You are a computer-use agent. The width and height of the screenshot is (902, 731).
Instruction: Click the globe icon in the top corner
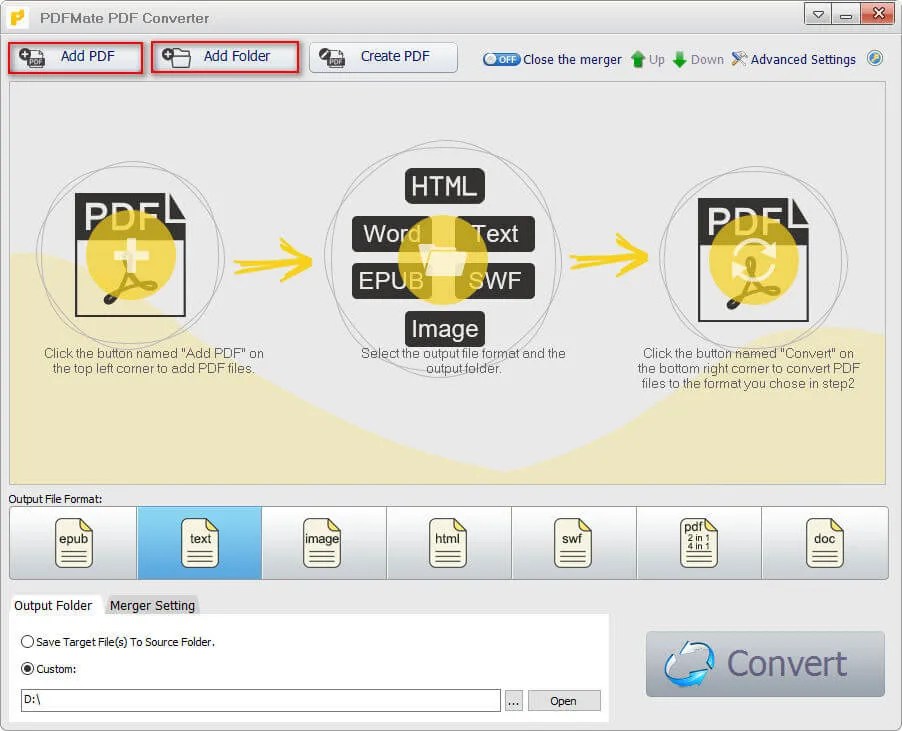click(875, 59)
